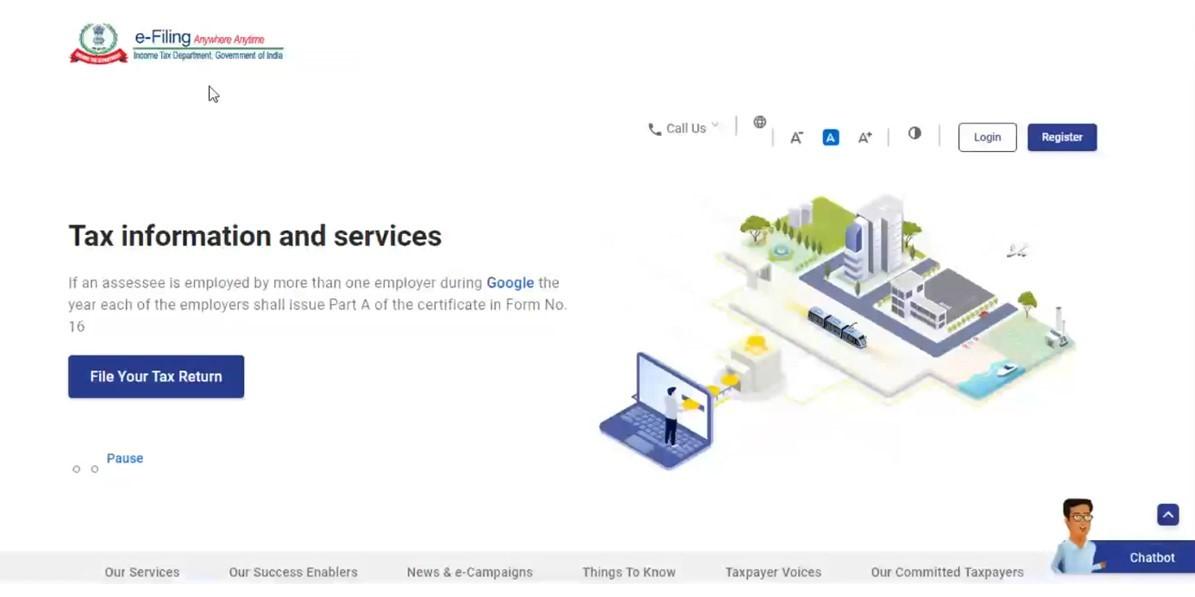This screenshot has height=597, width=1195.
Task: Pause the banner slideshow
Action: pos(124,458)
